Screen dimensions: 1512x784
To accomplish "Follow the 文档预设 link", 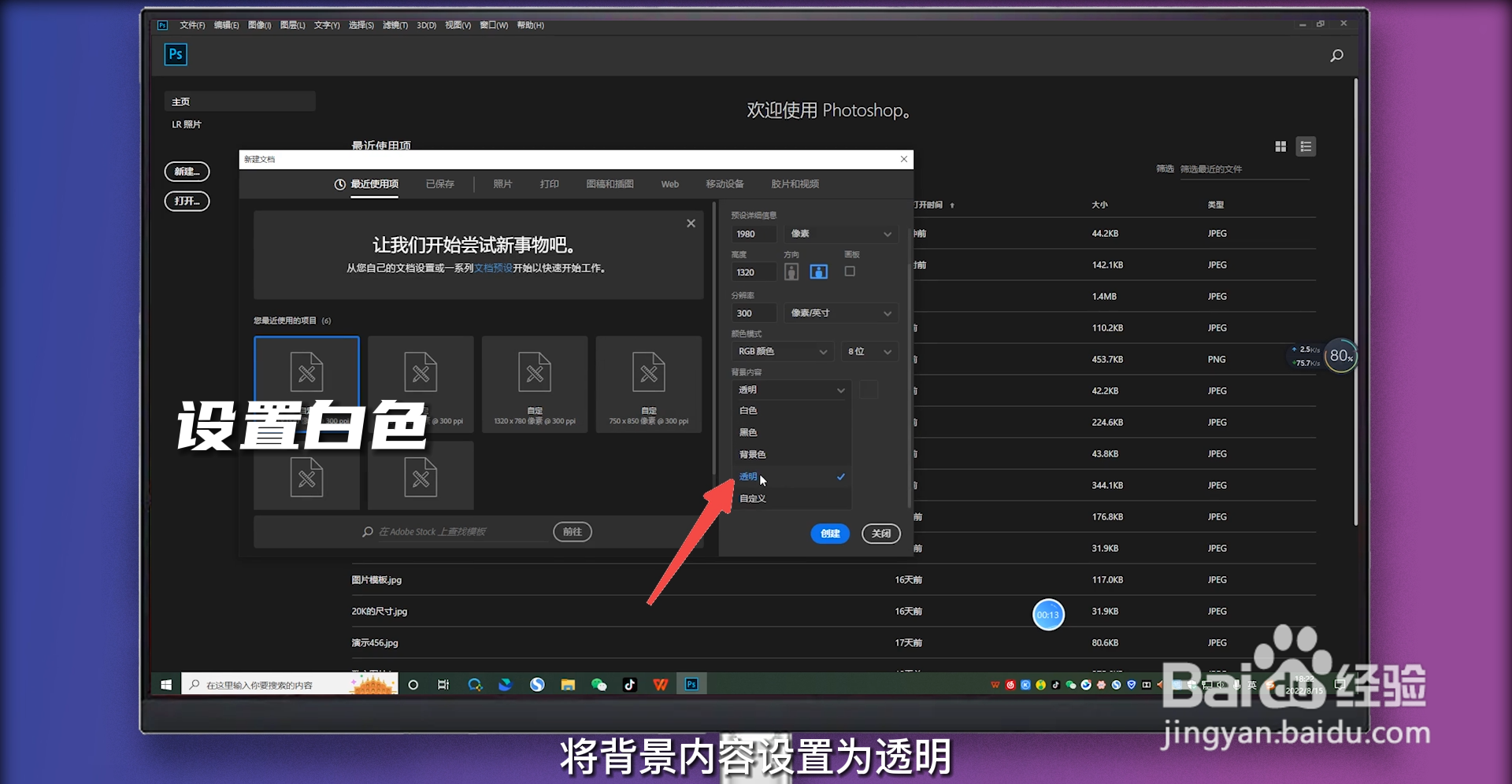I will (x=493, y=268).
